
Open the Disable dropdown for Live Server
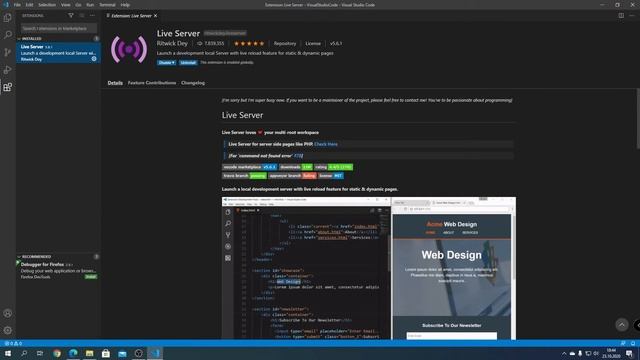point(166,62)
